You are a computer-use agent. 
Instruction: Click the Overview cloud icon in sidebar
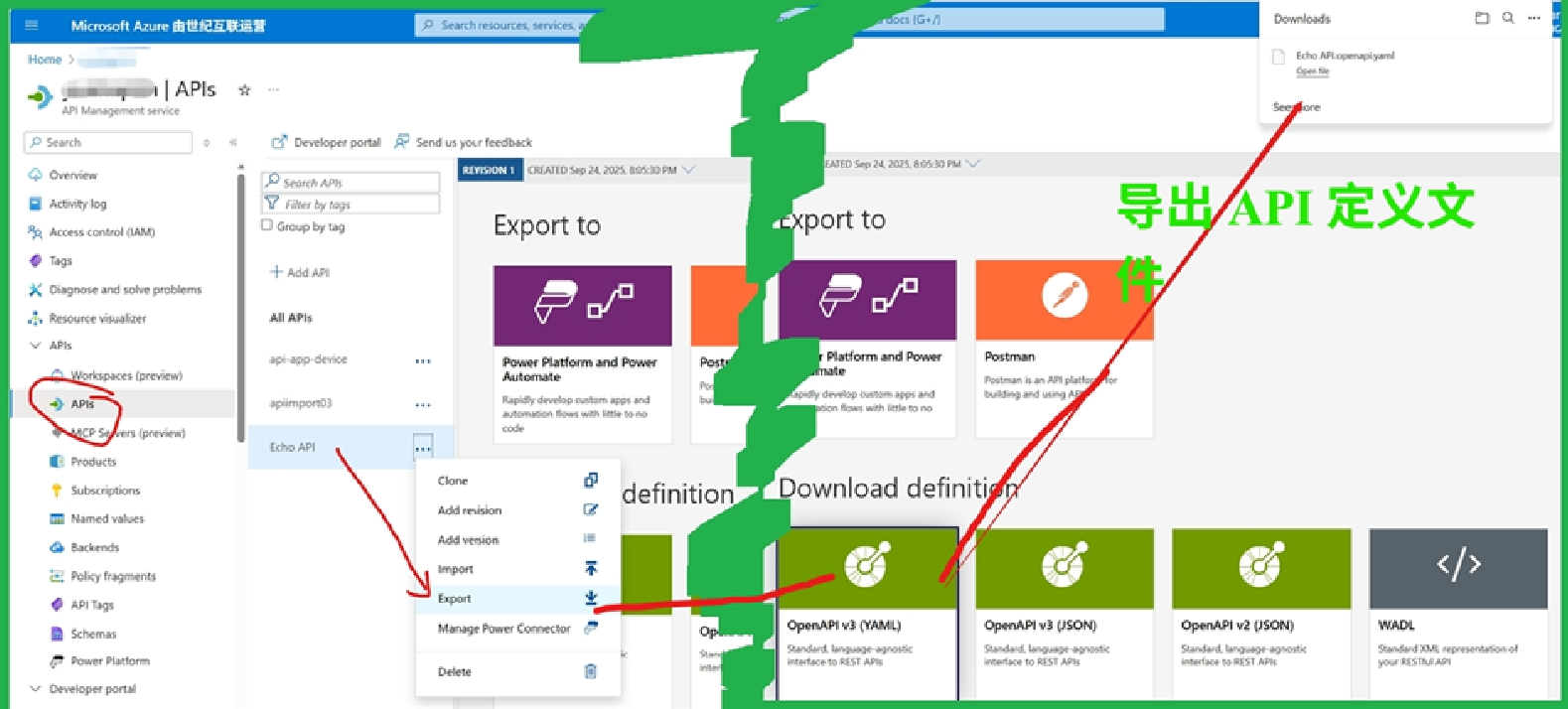35,175
